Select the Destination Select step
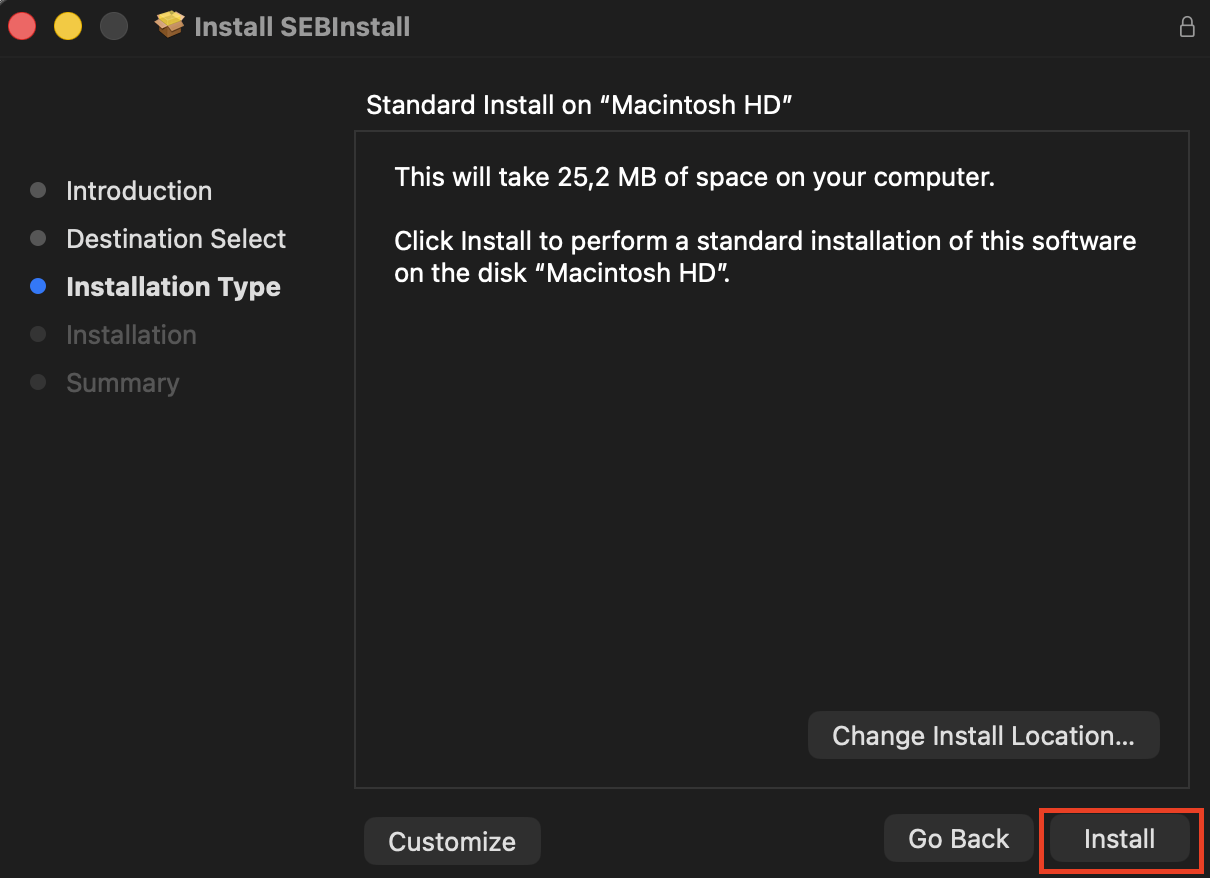1210x878 pixels. point(176,239)
